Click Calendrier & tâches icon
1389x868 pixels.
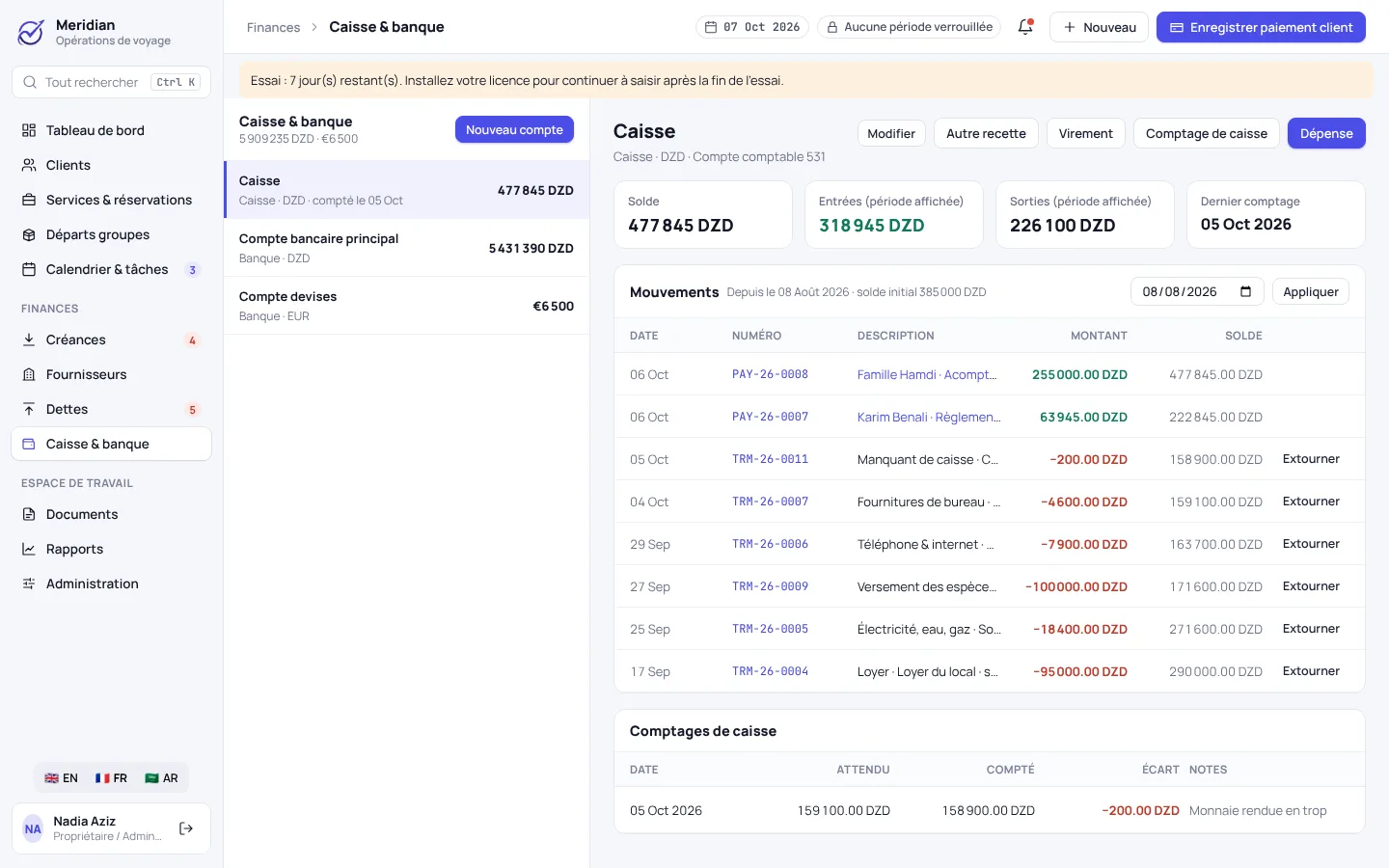coord(29,269)
